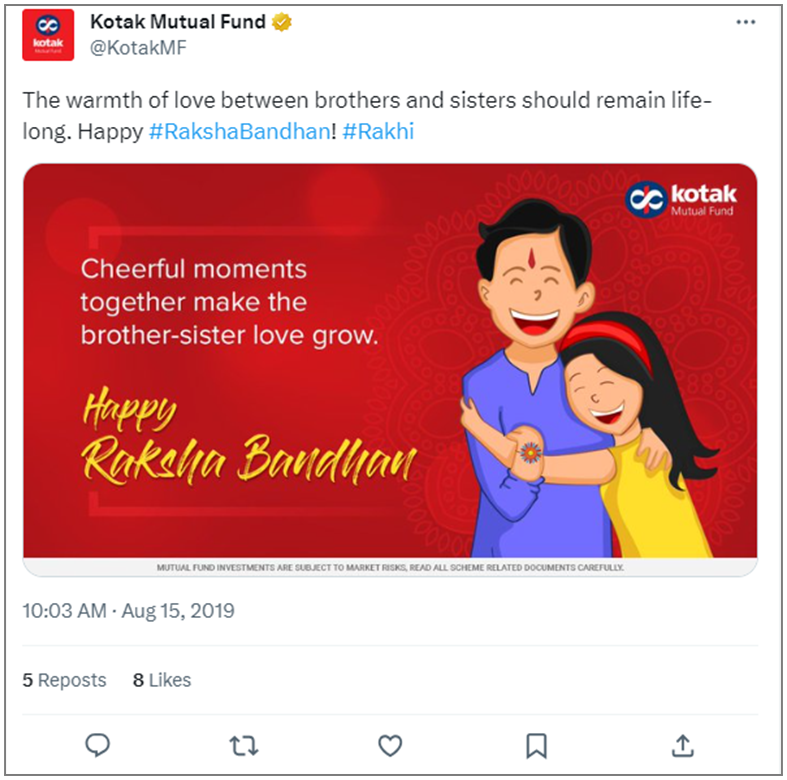Click the repost arrows icon
This screenshot has width=787, height=780.
244,744
